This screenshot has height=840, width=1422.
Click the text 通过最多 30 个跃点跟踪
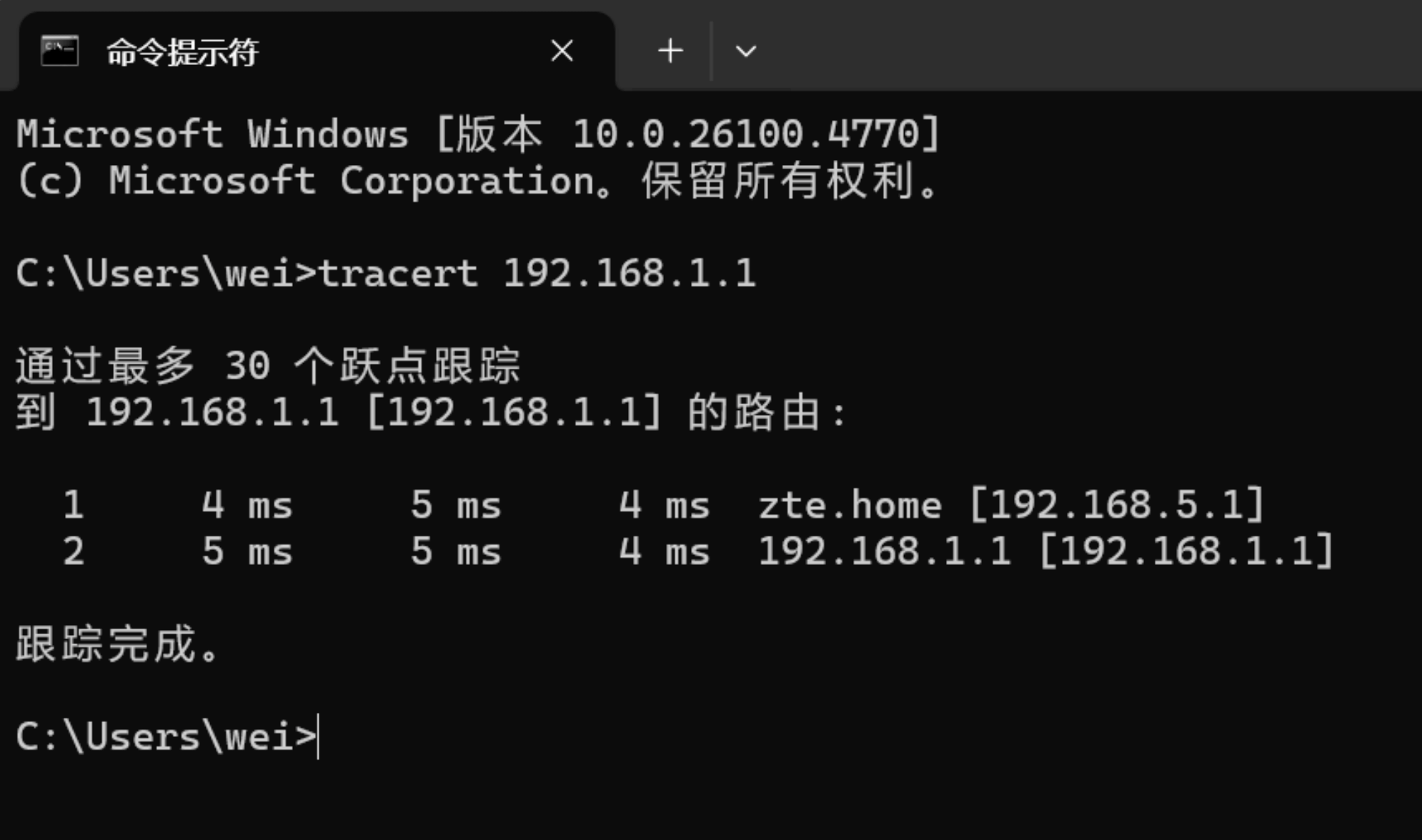click(x=268, y=366)
